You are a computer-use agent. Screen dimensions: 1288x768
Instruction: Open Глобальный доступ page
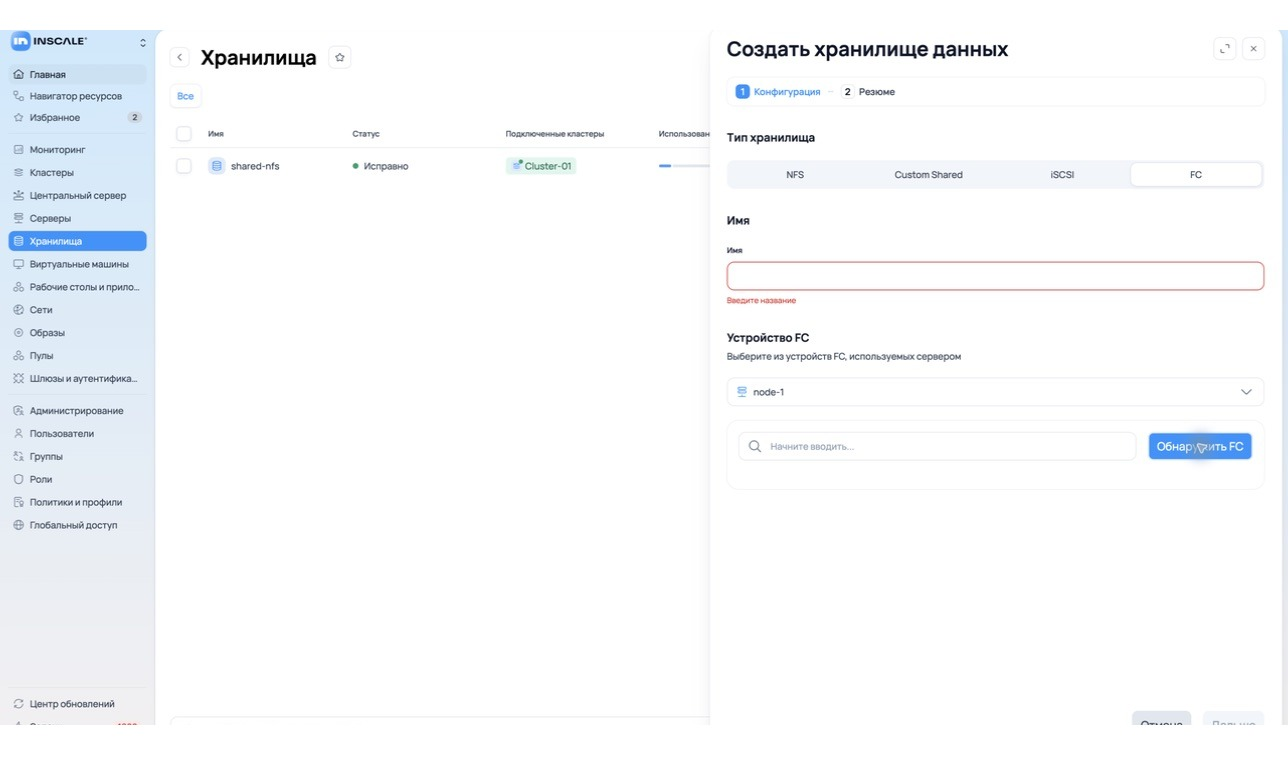pyautogui.click(x=77, y=526)
